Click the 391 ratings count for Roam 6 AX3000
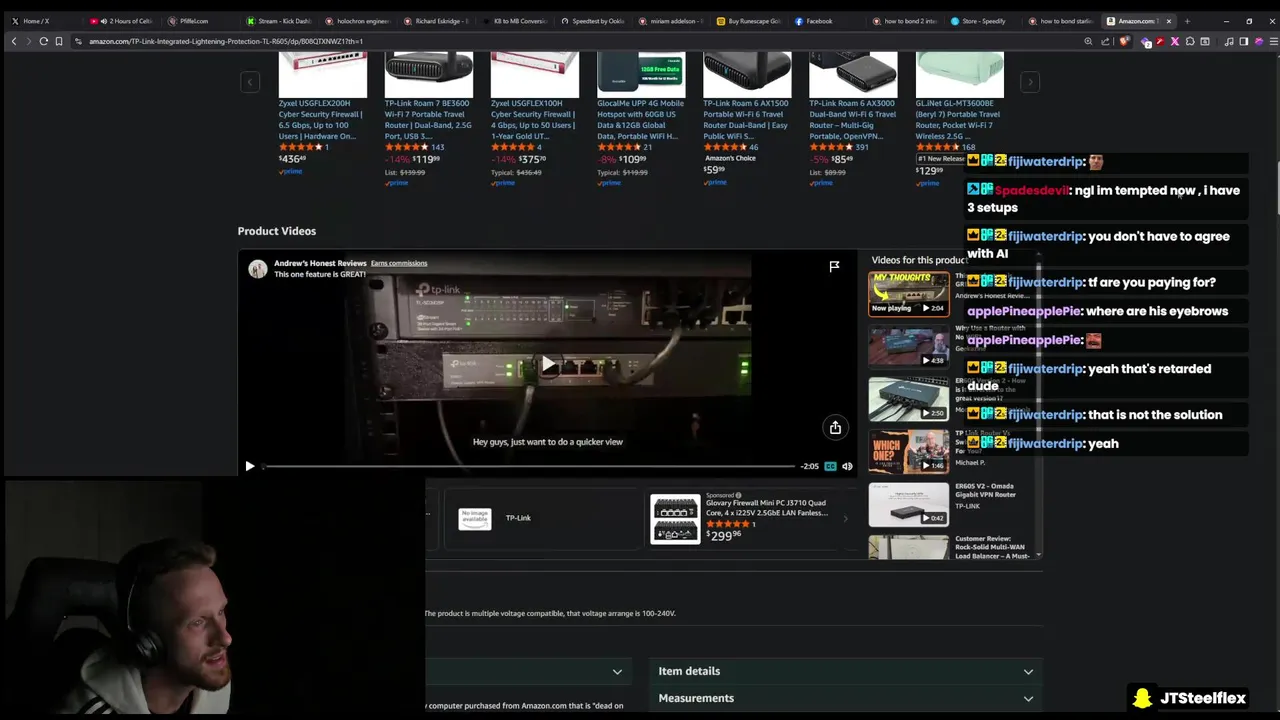The width and height of the screenshot is (1280, 720). pos(861,147)
